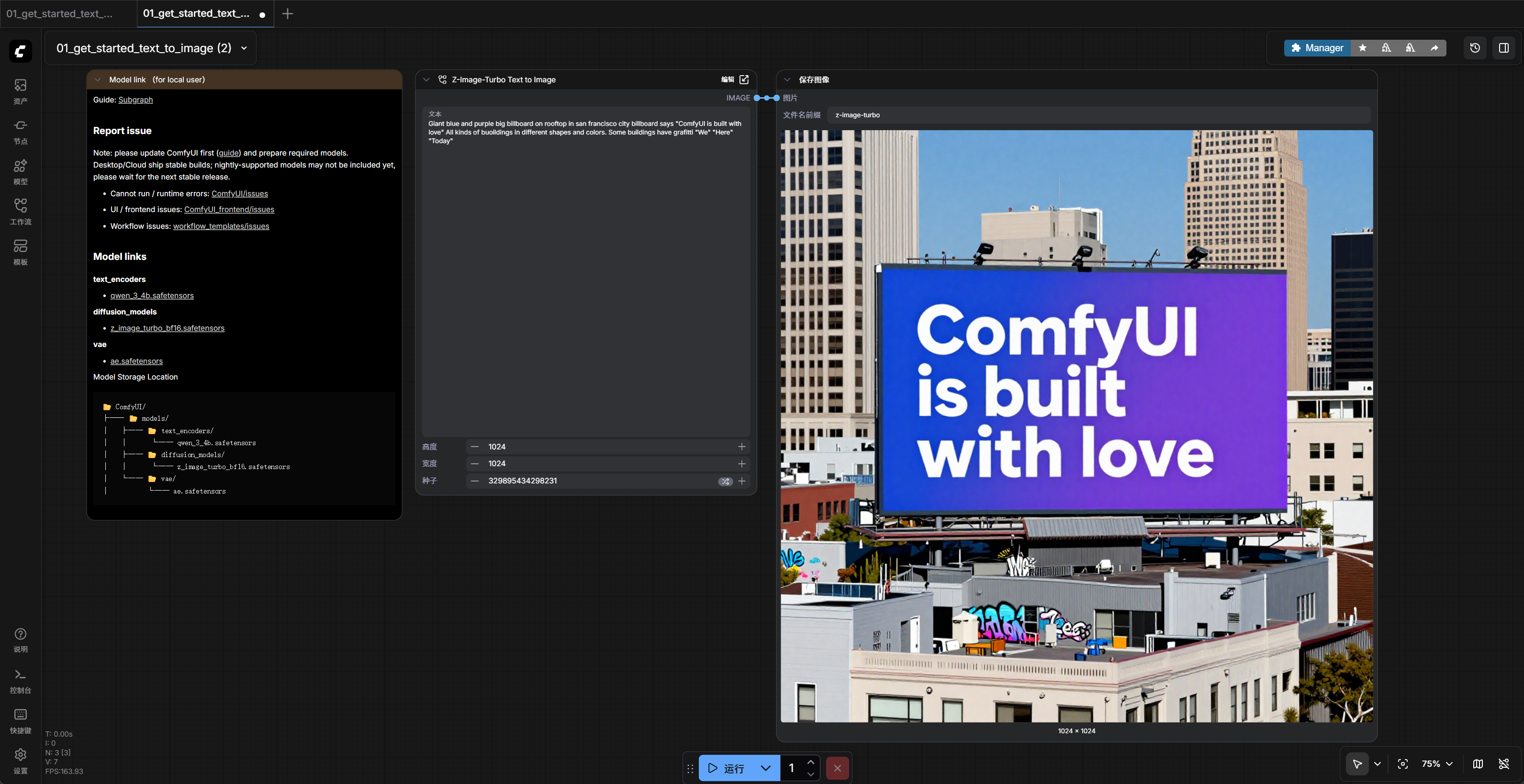The height and width of the screenshot is (784, 1524).
Task: Click the share arrow icon beside Manager
Action: (x=1434, y=48)
